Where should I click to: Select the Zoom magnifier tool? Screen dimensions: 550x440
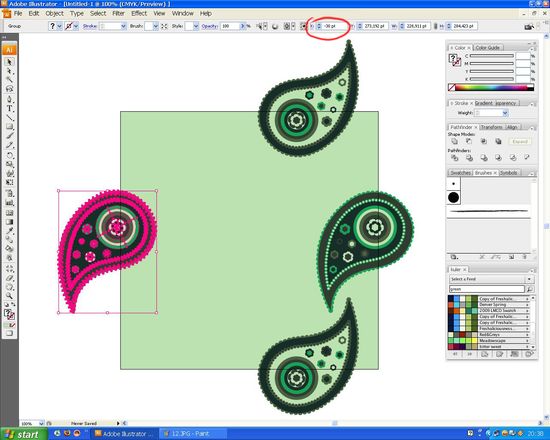click(9, 296)
